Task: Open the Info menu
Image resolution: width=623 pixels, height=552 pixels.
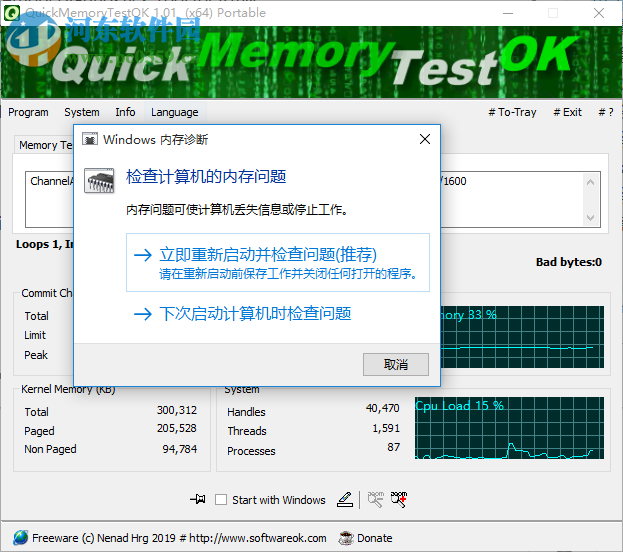Action: point(125,112)
